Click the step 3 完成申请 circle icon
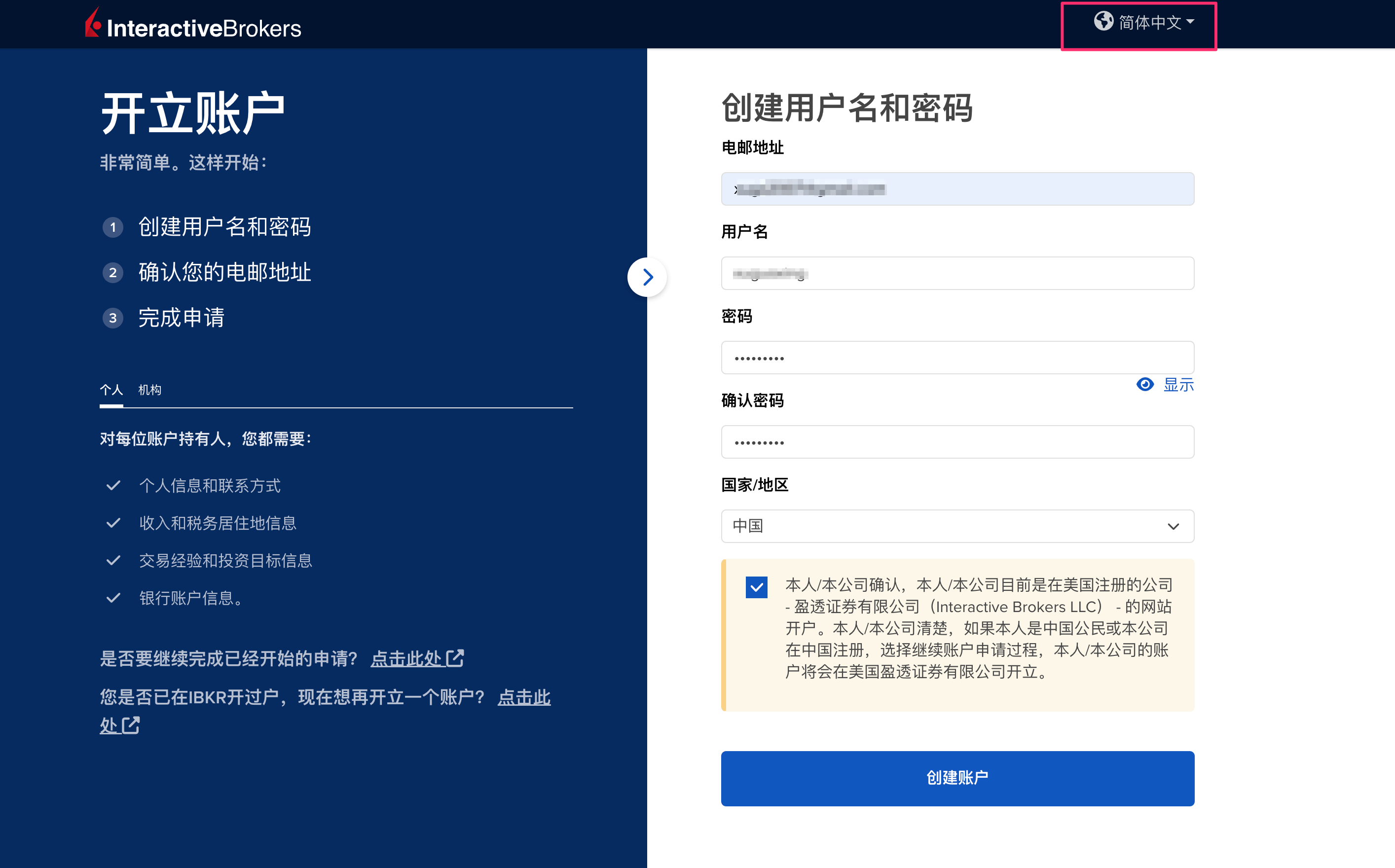1395x868 pixels. 112,318
